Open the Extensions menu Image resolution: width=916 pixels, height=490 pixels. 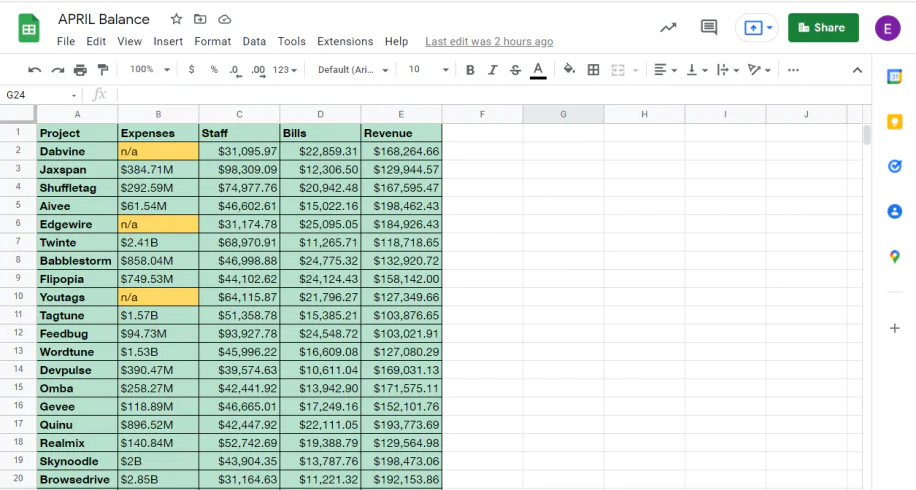345,41
